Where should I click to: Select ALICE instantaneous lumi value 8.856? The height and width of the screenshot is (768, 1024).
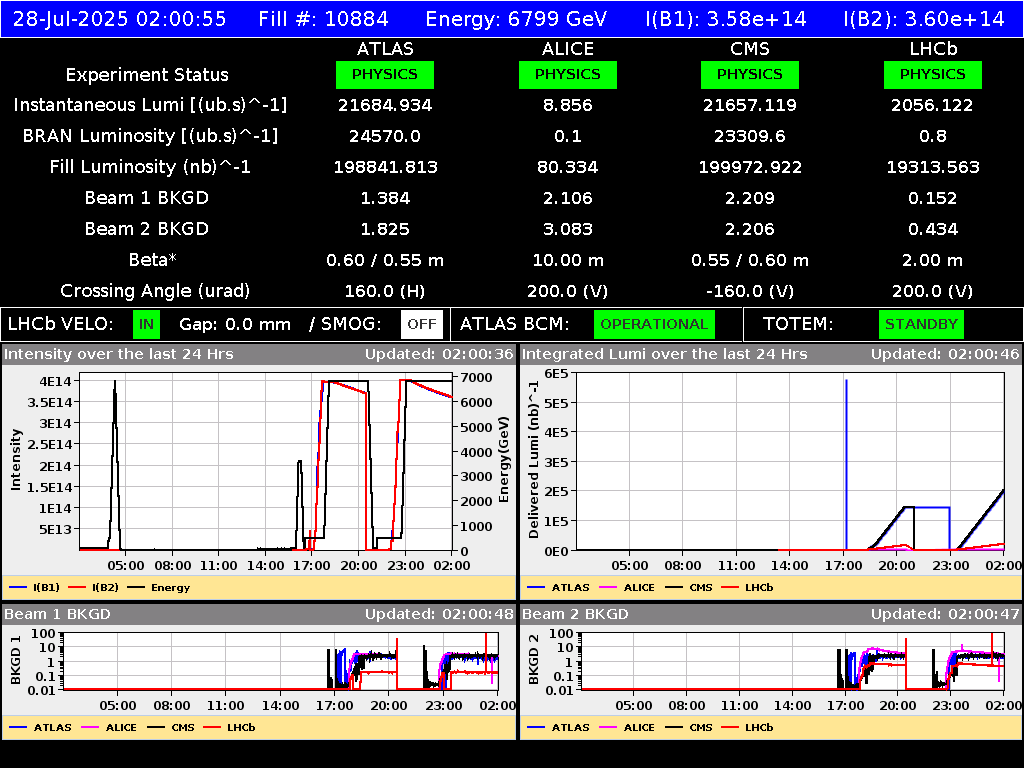[x=568, y=105]
